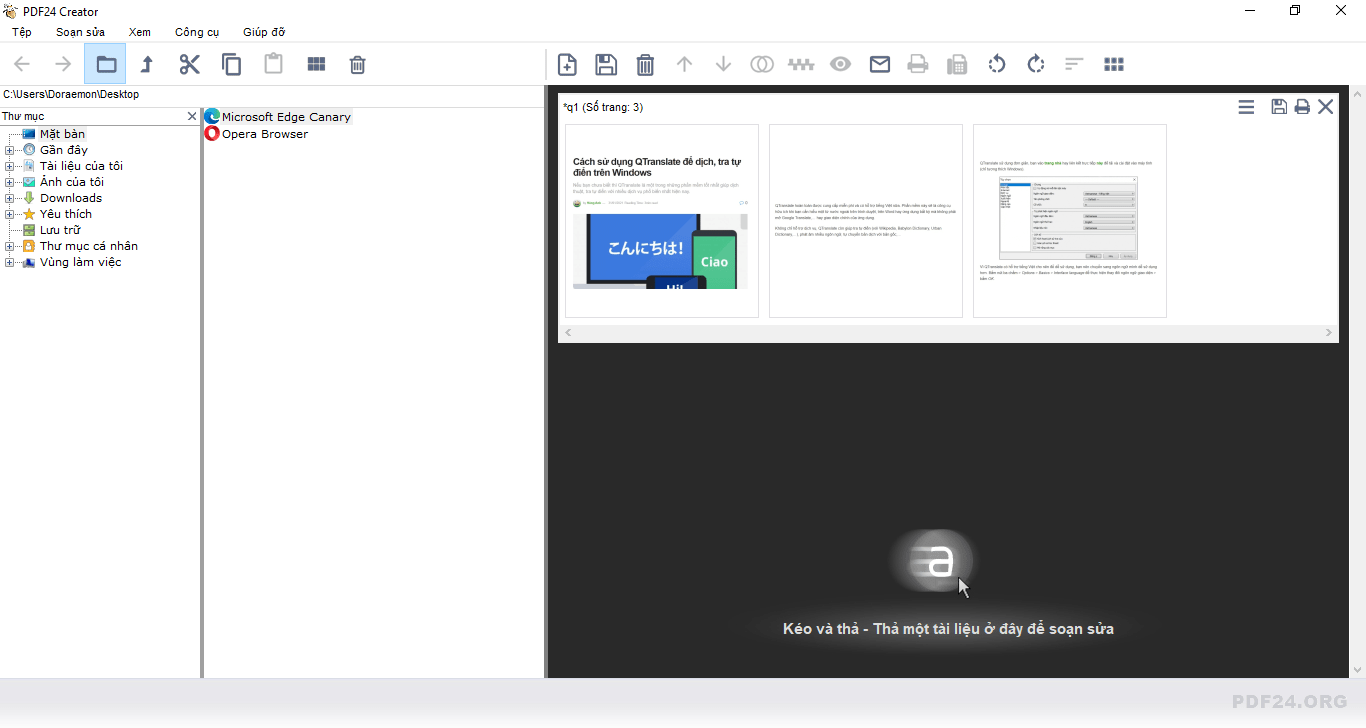The image size is (1366, 728).
Task: Rotate pages counterclockwise
Action: (996, 64)
